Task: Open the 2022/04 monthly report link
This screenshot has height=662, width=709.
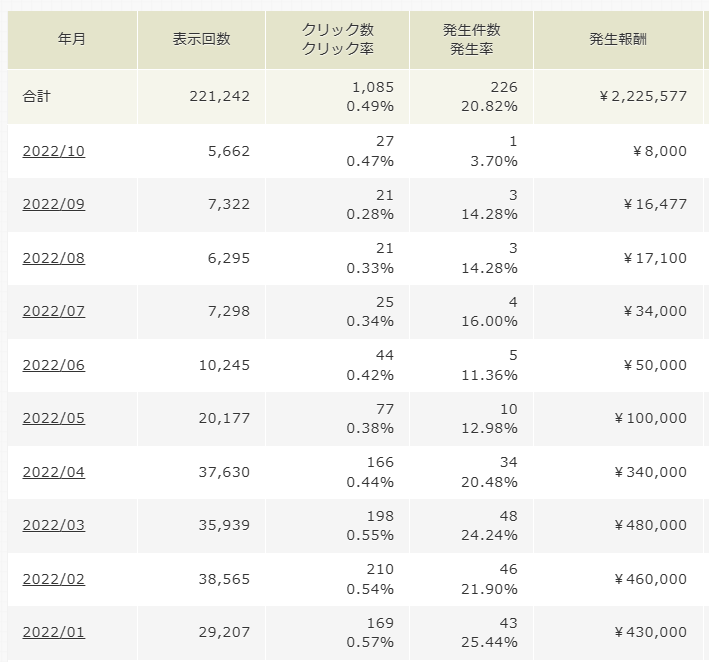Action: click(53, 472)
